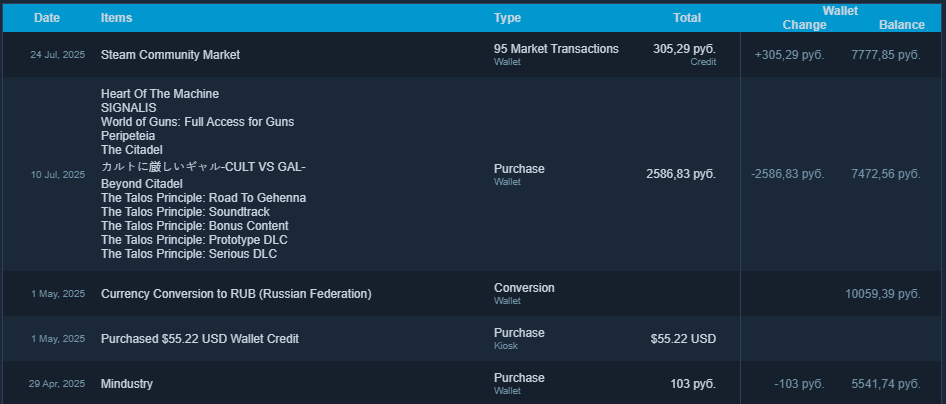Click the 7777,85 руб. balance
The height and width of the screenshot is (404, 946).
point(886,55)
